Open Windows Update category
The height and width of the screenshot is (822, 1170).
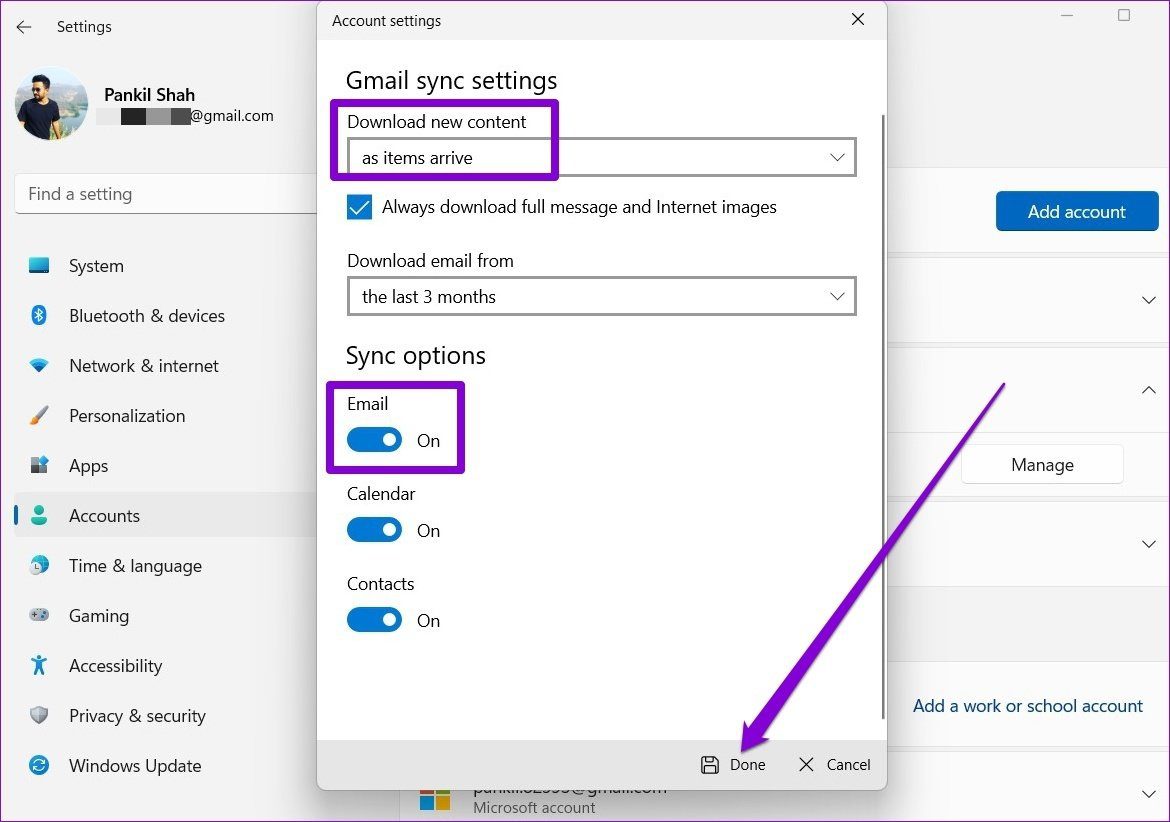pyautogui.click(x=166, y=765)
